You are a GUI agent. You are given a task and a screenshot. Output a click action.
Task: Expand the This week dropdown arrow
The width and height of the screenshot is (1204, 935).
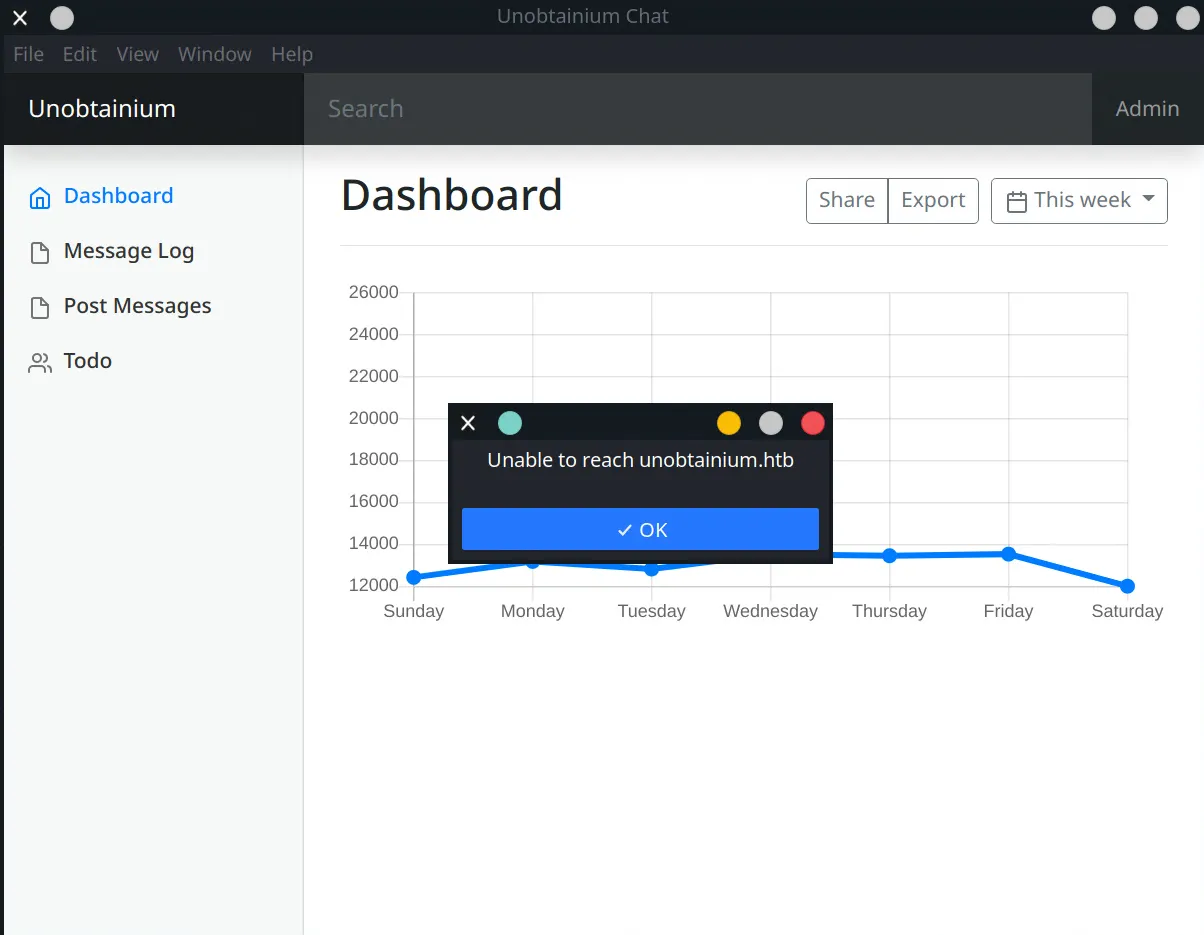[1148, 199]
